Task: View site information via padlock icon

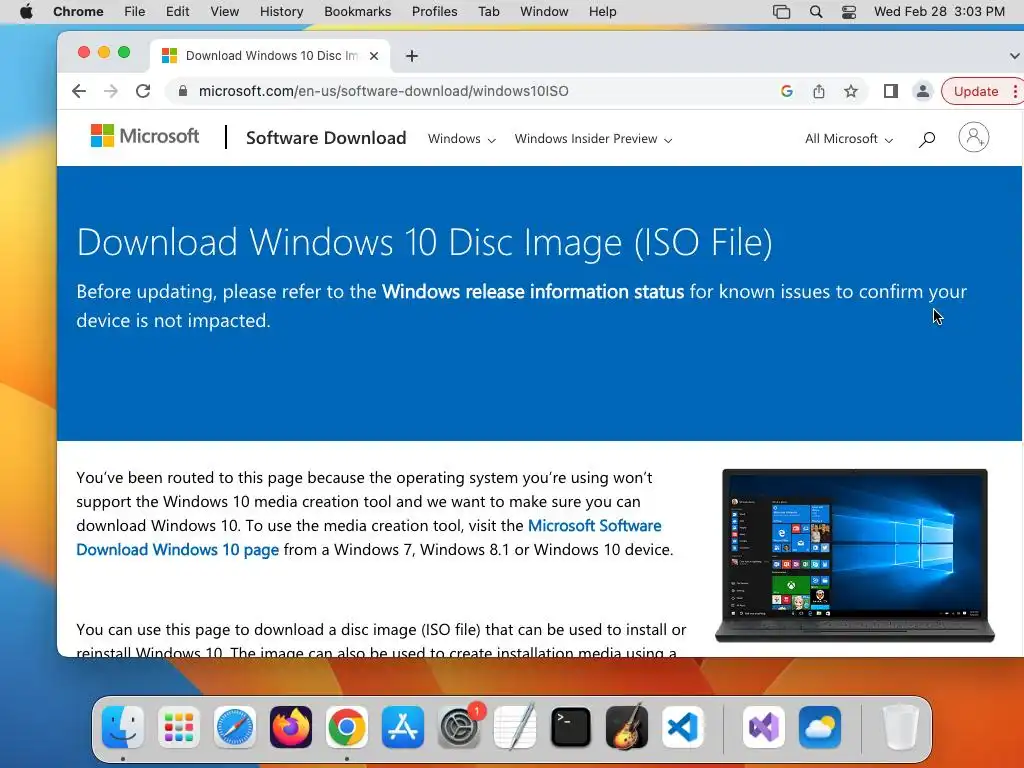Action: point(183,91)
